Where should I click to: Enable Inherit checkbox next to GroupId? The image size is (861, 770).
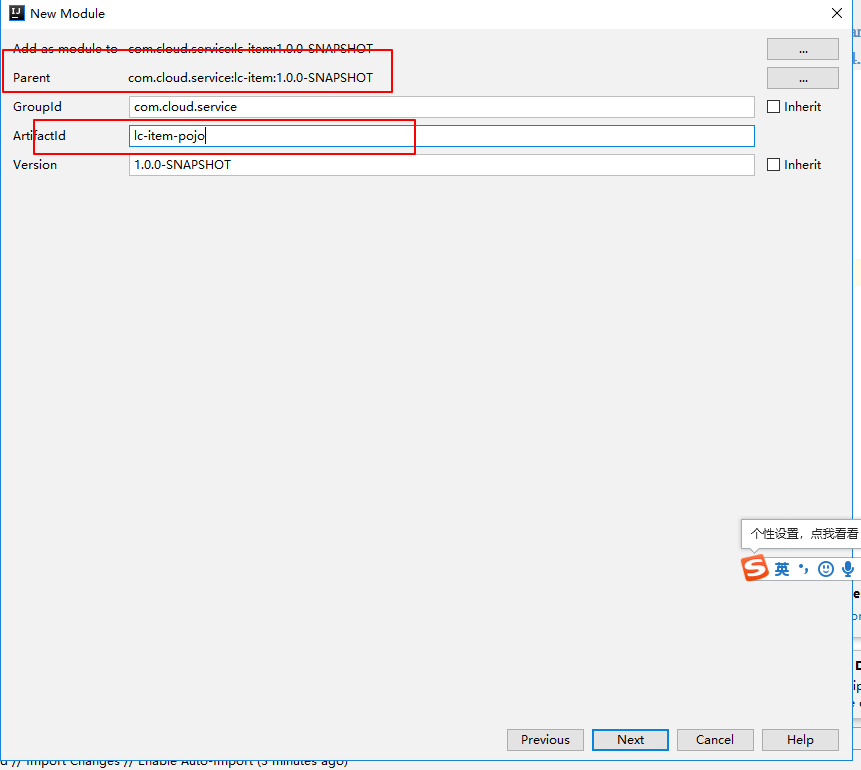click(x=773, y=106)
